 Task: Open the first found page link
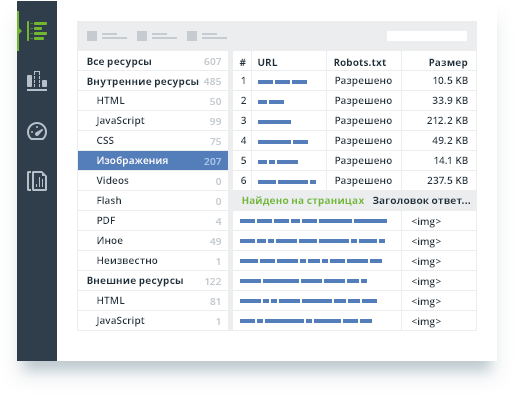coord(313,221)
